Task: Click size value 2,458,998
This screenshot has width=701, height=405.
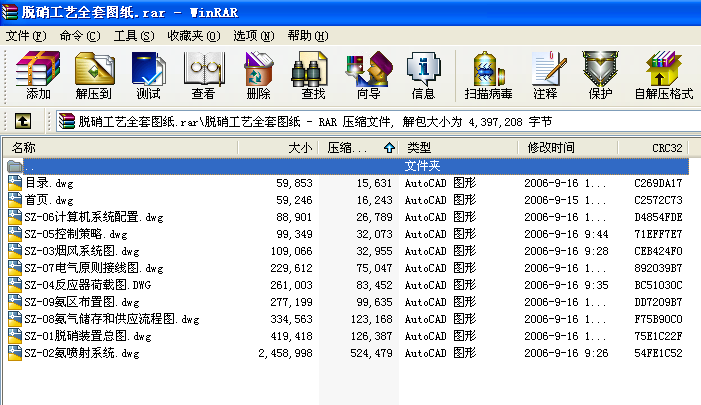Action: point(285,353)
